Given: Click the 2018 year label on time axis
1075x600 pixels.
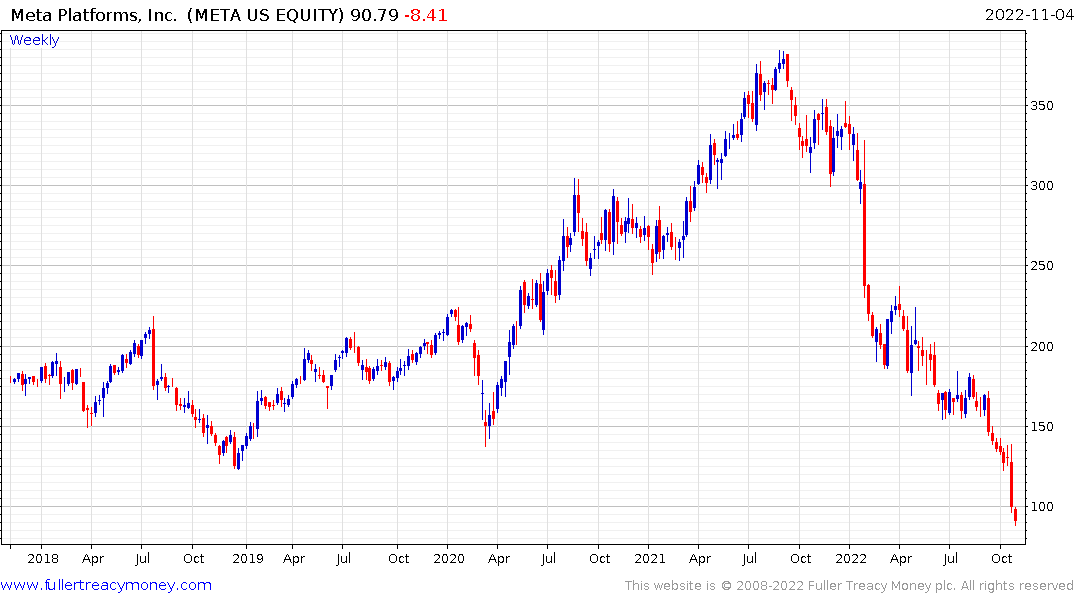Looking at the screenshot, I should pyautogui.click(x=43, y=558).
